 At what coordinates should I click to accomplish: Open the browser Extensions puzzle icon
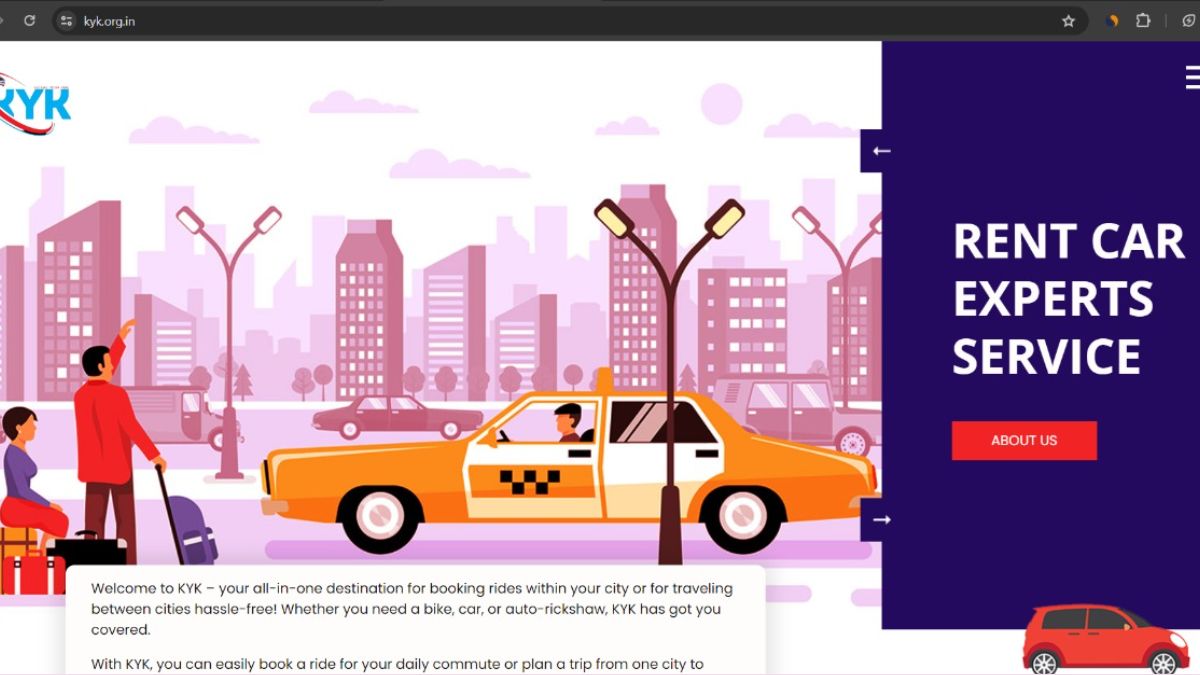click(1142, 20)
